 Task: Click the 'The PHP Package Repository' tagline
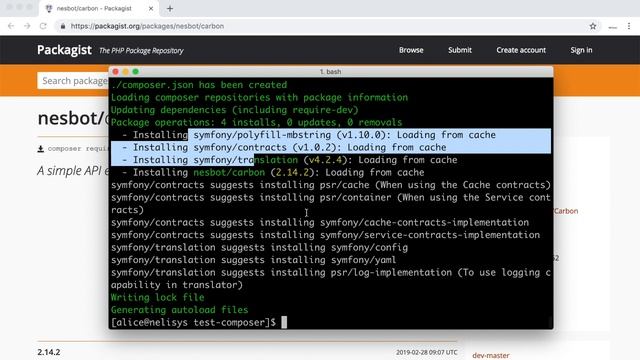pyautogui.click(x=141, y=51)
